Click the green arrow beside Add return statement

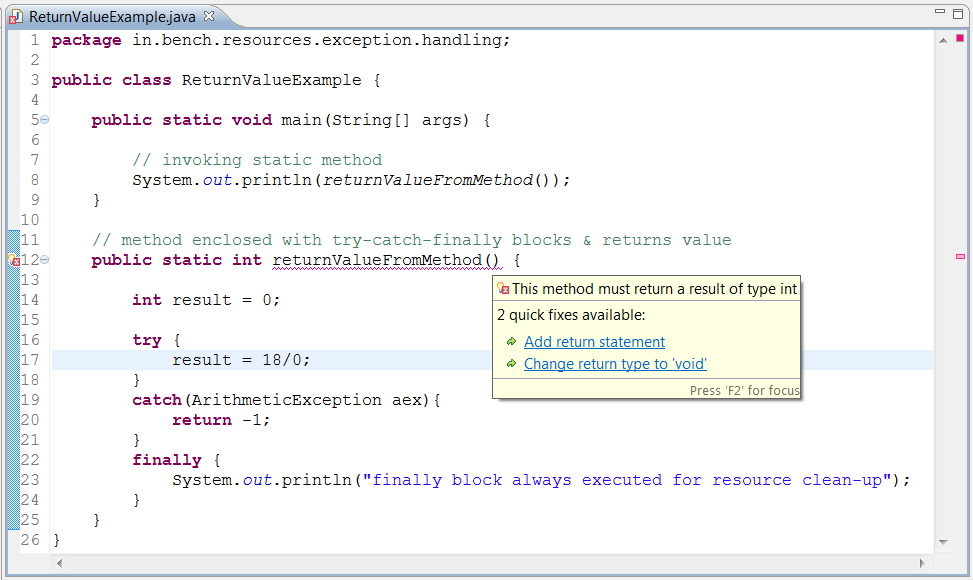pos(511,342)
